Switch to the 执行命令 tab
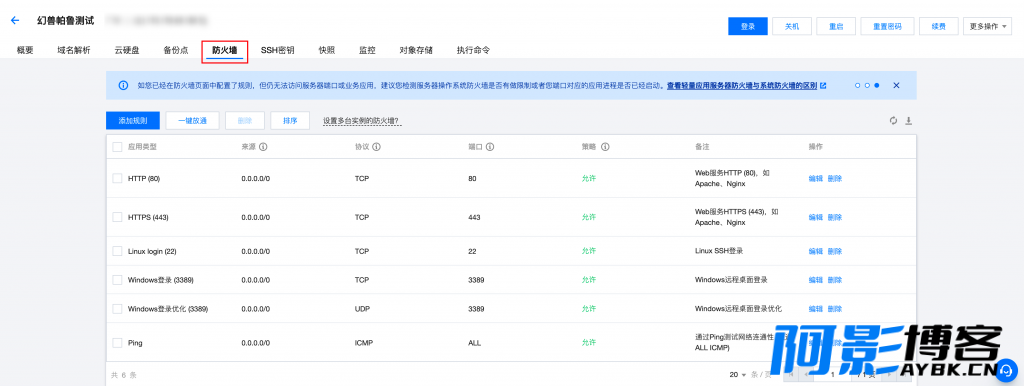This screenshot has height=386, width=1024. (473, 50)
